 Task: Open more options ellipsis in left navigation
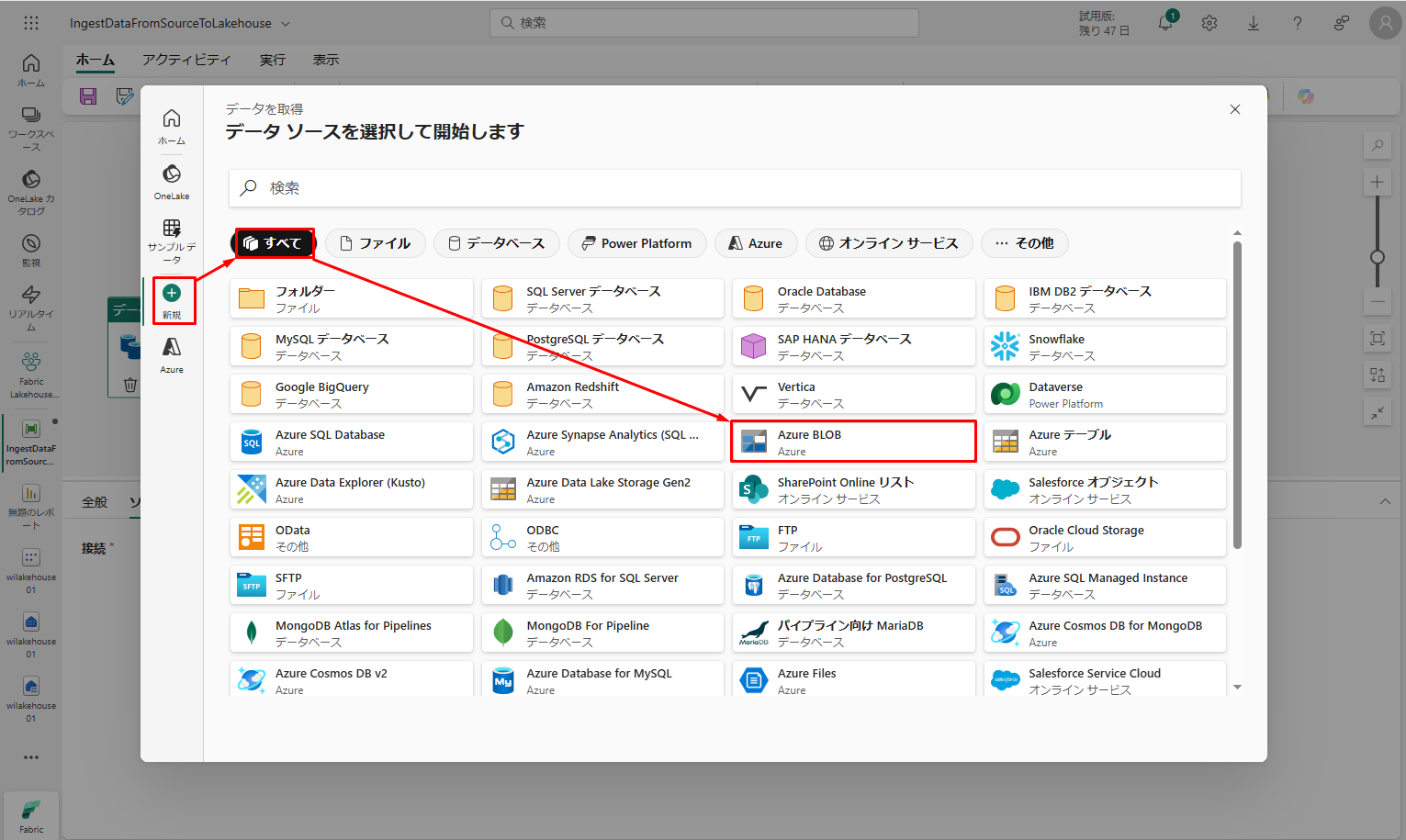point(31,757)
